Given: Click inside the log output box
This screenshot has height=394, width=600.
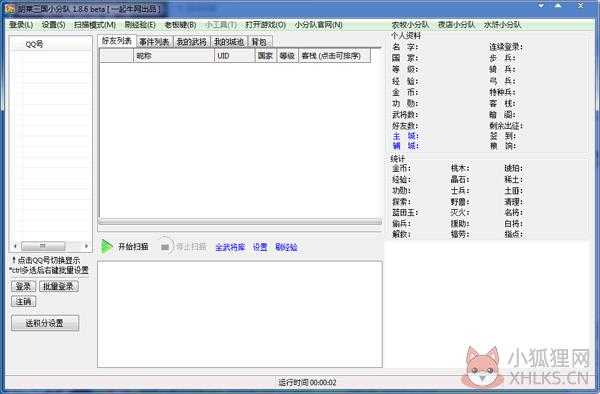Looking at the screenshot, I should (240, 314).
